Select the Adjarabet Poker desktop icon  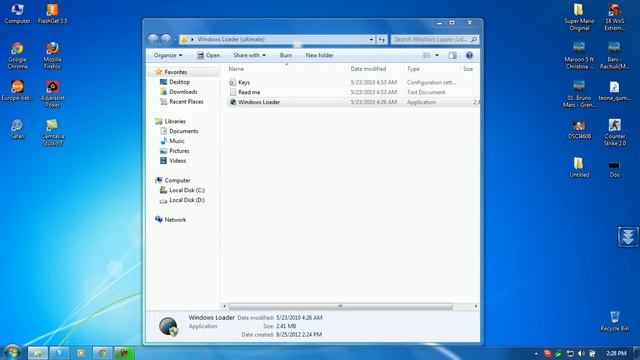click(x=52, y=94)
